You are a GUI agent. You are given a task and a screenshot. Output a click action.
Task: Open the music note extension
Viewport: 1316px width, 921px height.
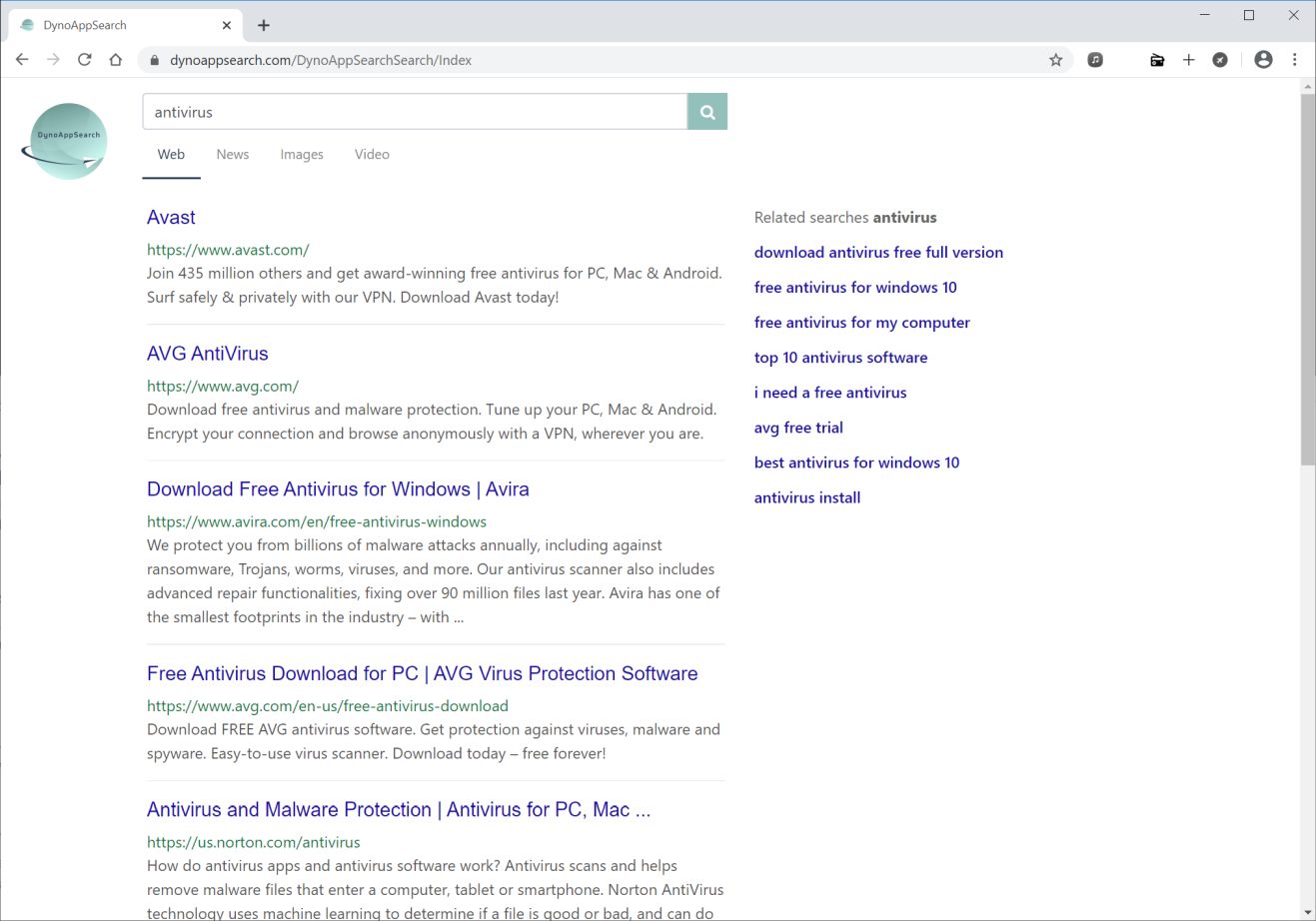pos(1095,60)
